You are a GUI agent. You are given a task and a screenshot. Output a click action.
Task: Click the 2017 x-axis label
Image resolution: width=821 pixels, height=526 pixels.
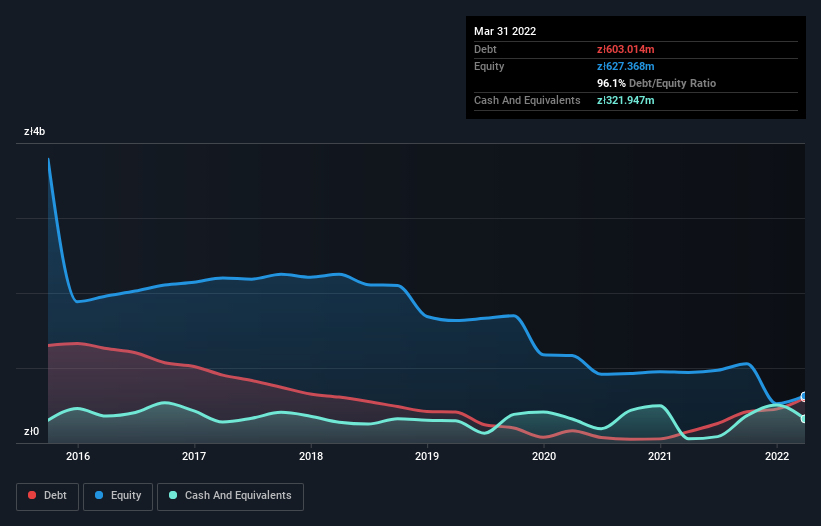[194, 456]
